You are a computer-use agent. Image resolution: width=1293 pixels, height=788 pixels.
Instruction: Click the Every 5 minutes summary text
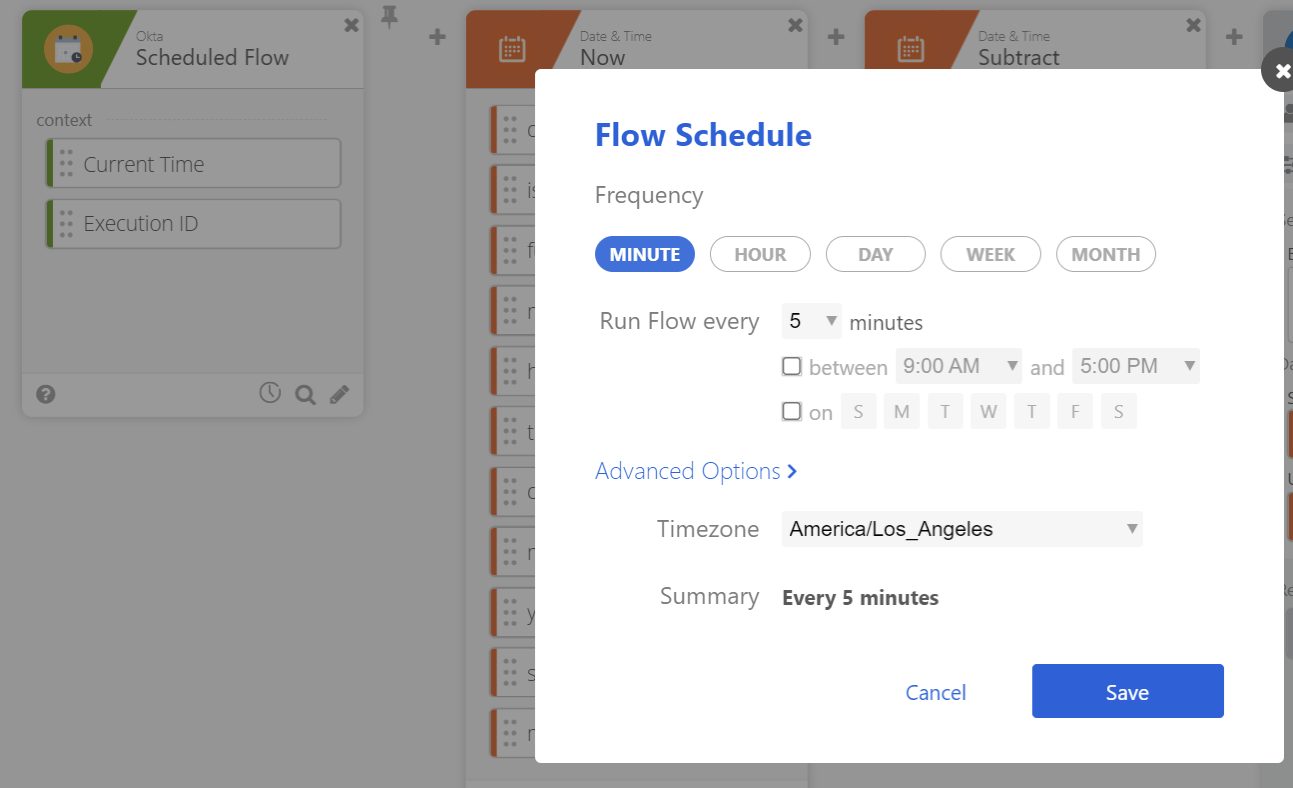(860, 598)
